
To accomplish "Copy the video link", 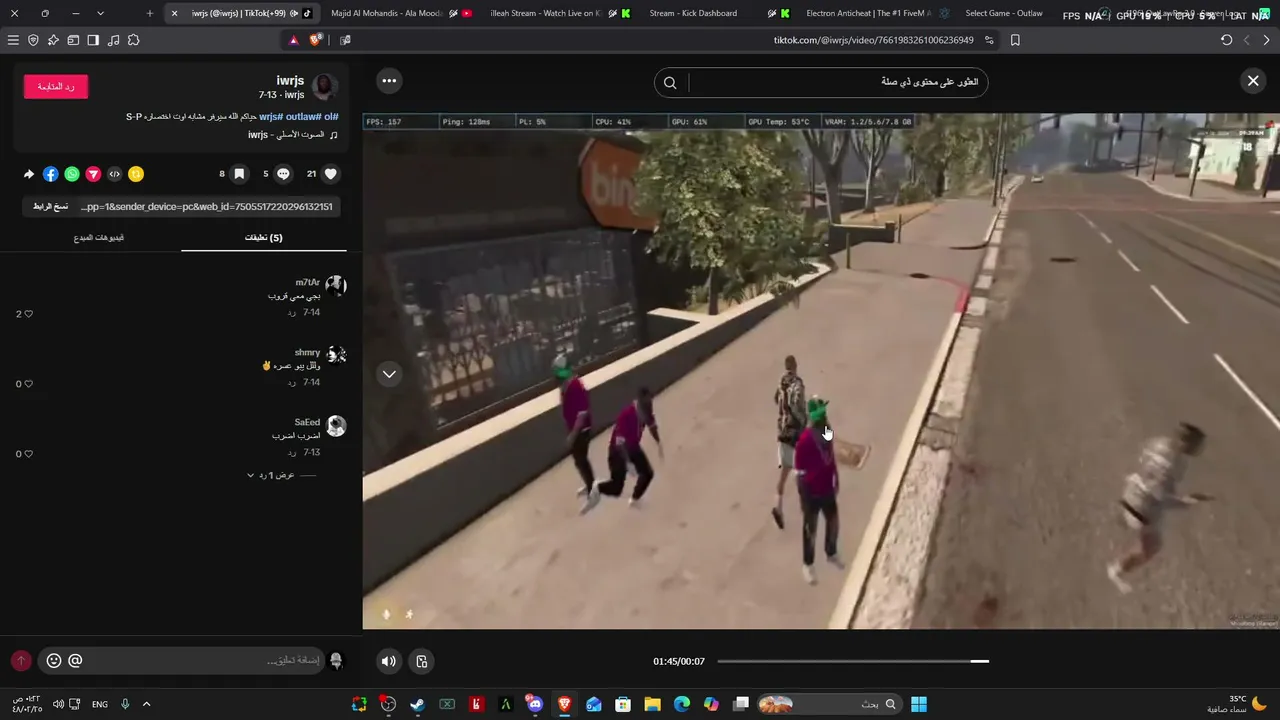I will (51, 206).
